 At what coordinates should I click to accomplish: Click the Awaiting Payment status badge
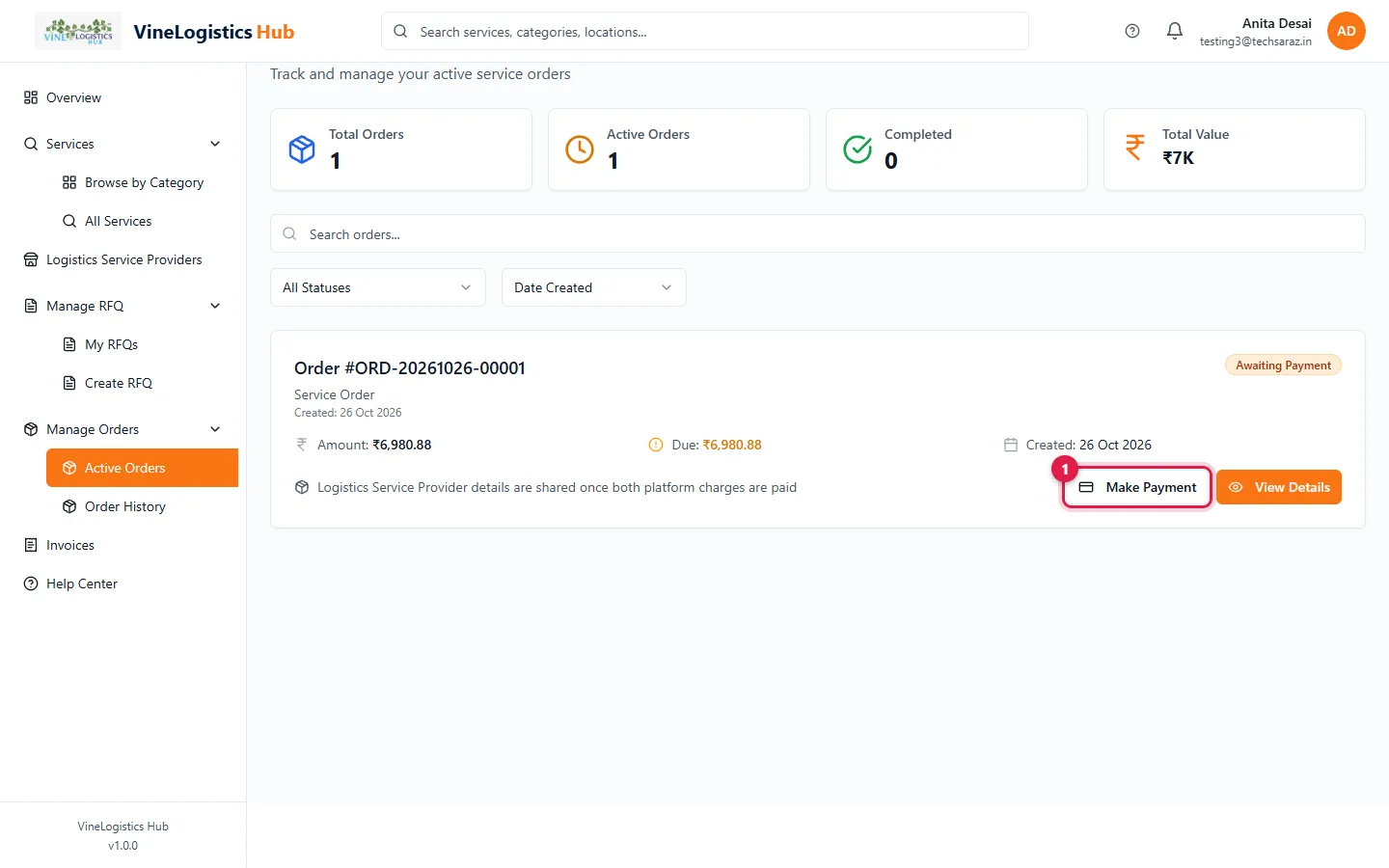1283,366
